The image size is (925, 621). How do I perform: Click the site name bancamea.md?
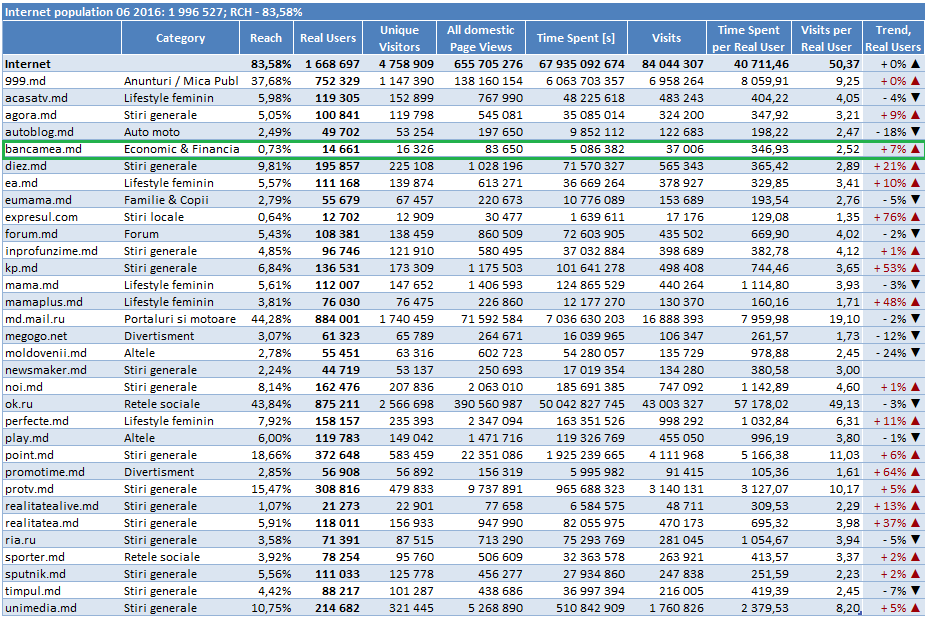43,149
